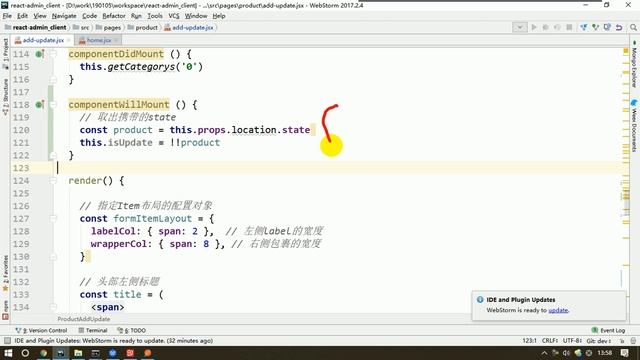Screen dimensions: 640x360
Task: Click the Stop square button in toolbar
Action: click(x=569, y=27)
